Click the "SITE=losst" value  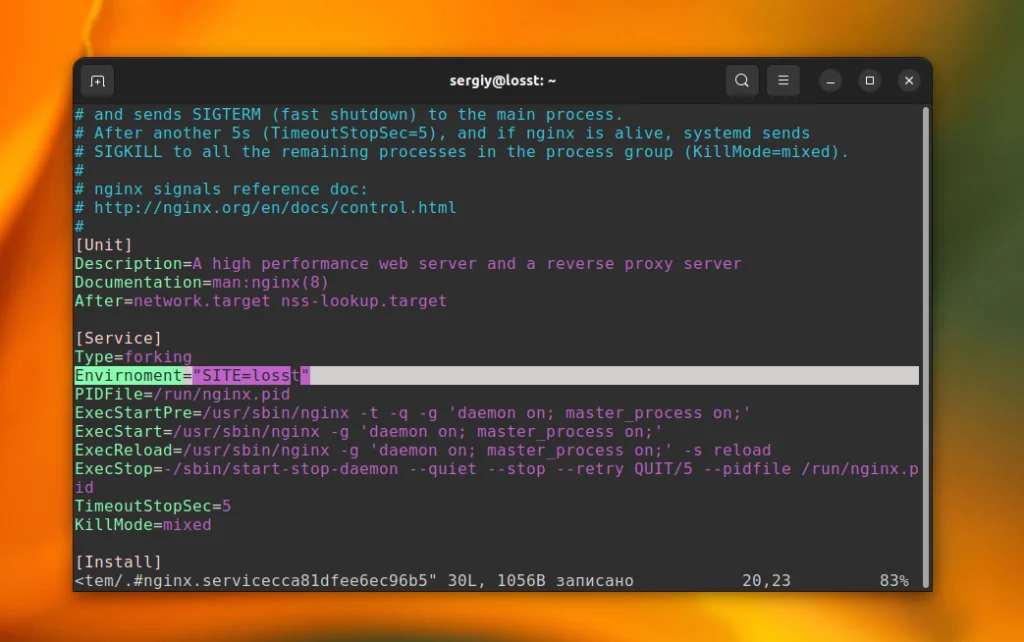tap(251, 376)
